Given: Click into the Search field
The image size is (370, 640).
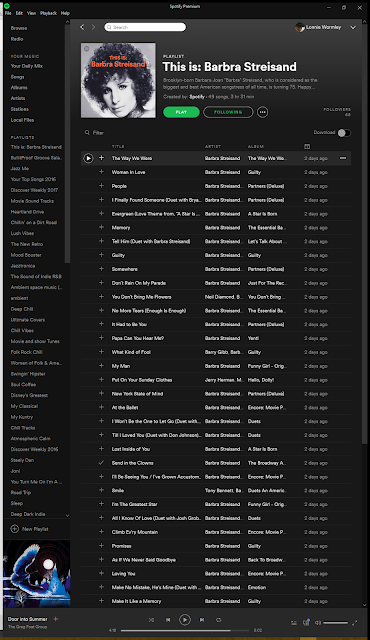Looking at the screenshot, I should pyautogui.click(x=145, y=27).
